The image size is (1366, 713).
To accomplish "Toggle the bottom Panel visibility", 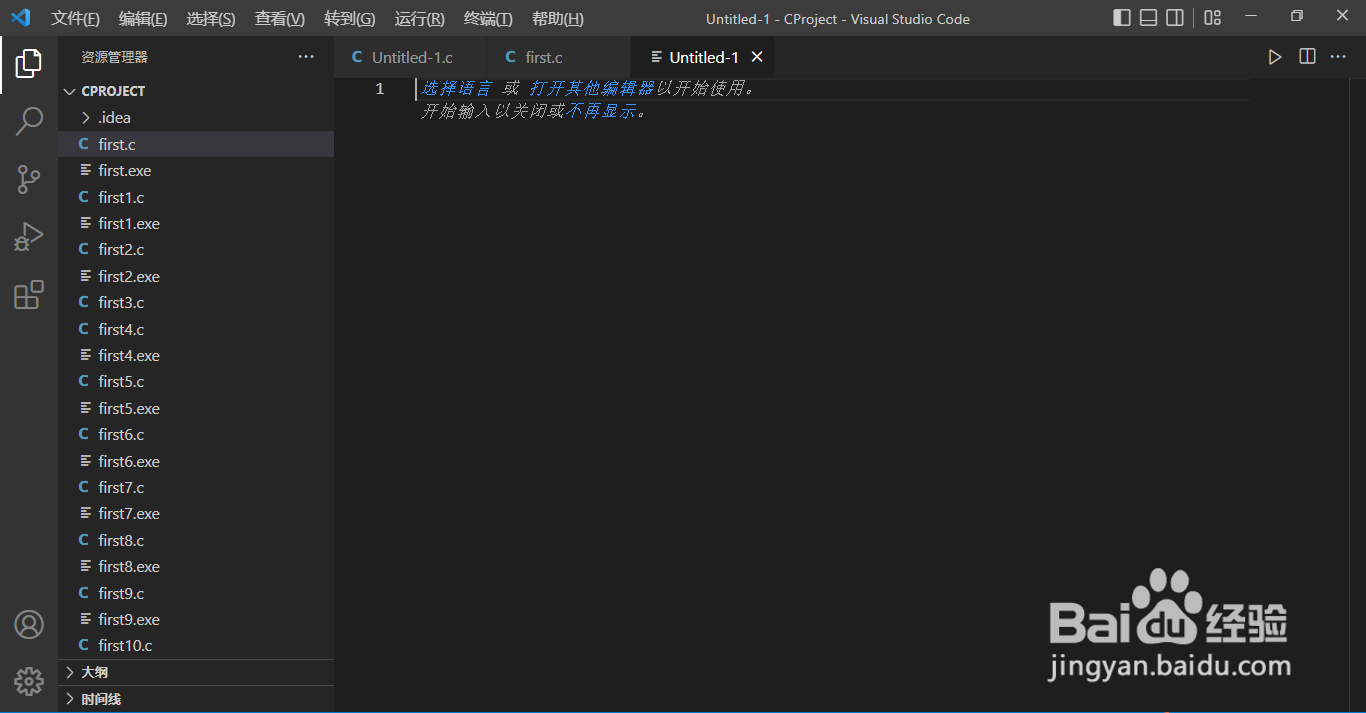I will [1149, 18].
